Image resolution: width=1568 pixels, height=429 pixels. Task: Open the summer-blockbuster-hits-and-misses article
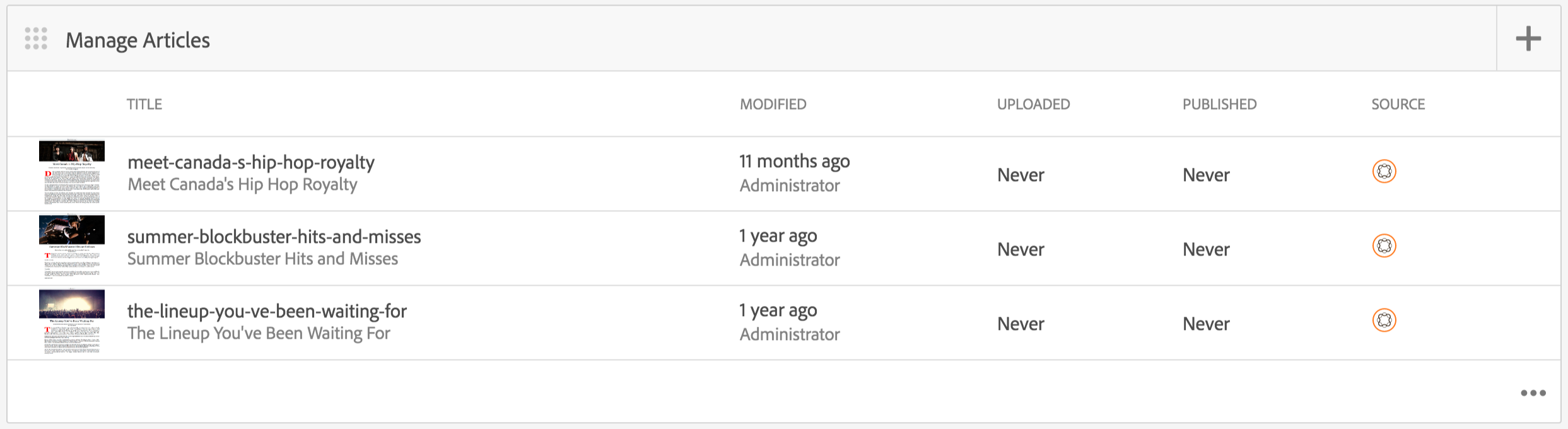(x=274, y=237)
